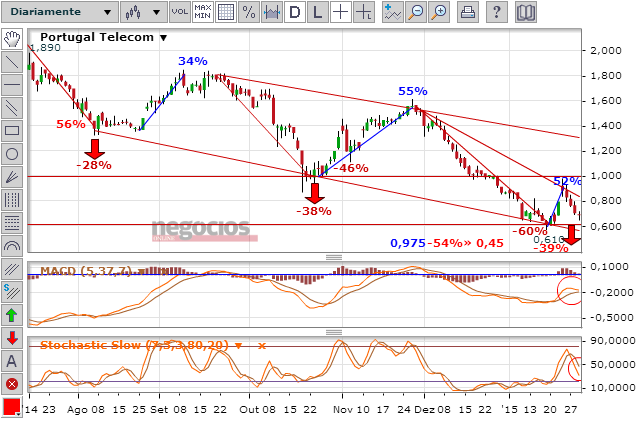
Task: Select the diagonal trend line tool
Action: 12,62
